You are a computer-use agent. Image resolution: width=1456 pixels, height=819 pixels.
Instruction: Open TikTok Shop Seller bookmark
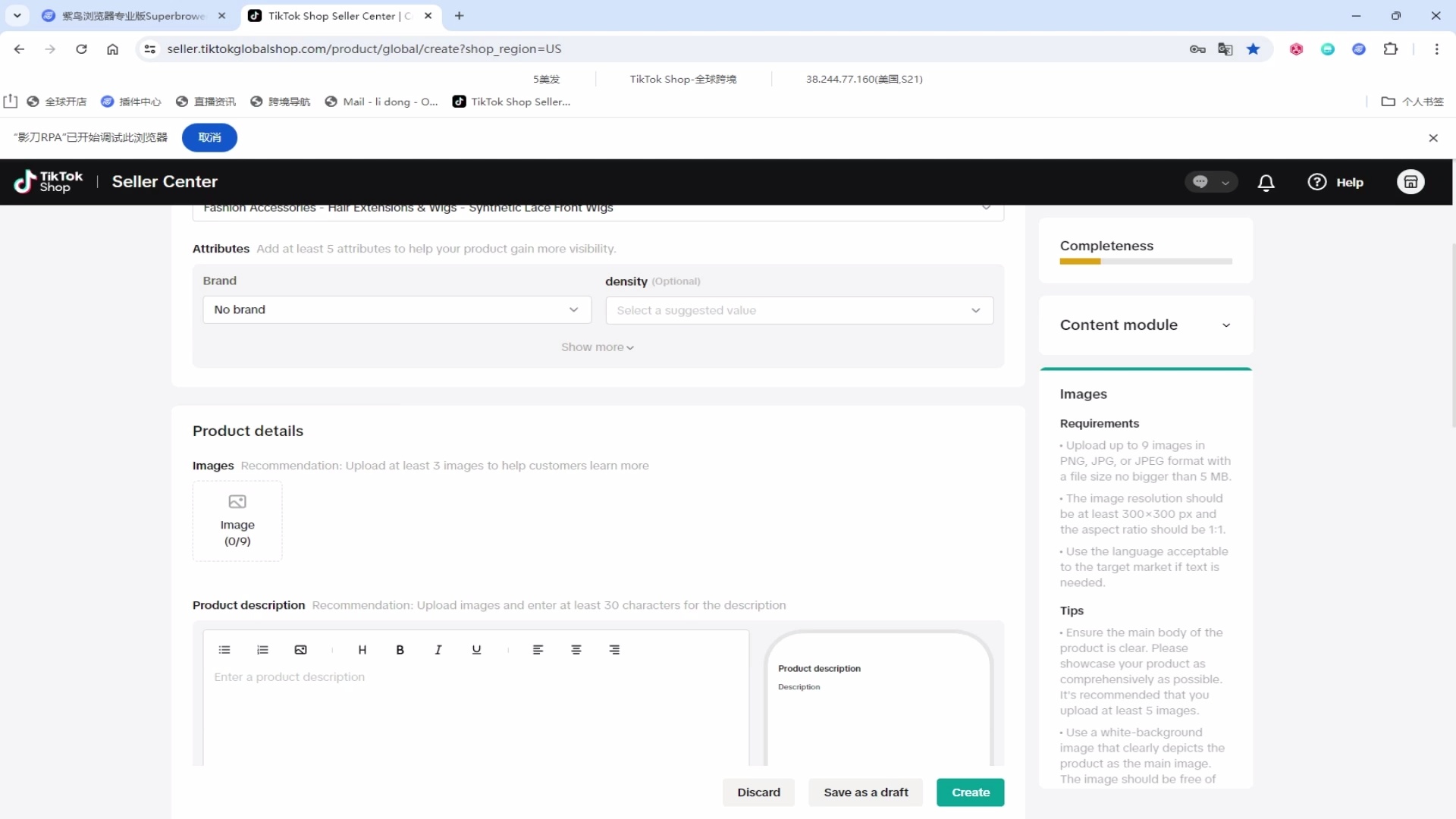512,102
